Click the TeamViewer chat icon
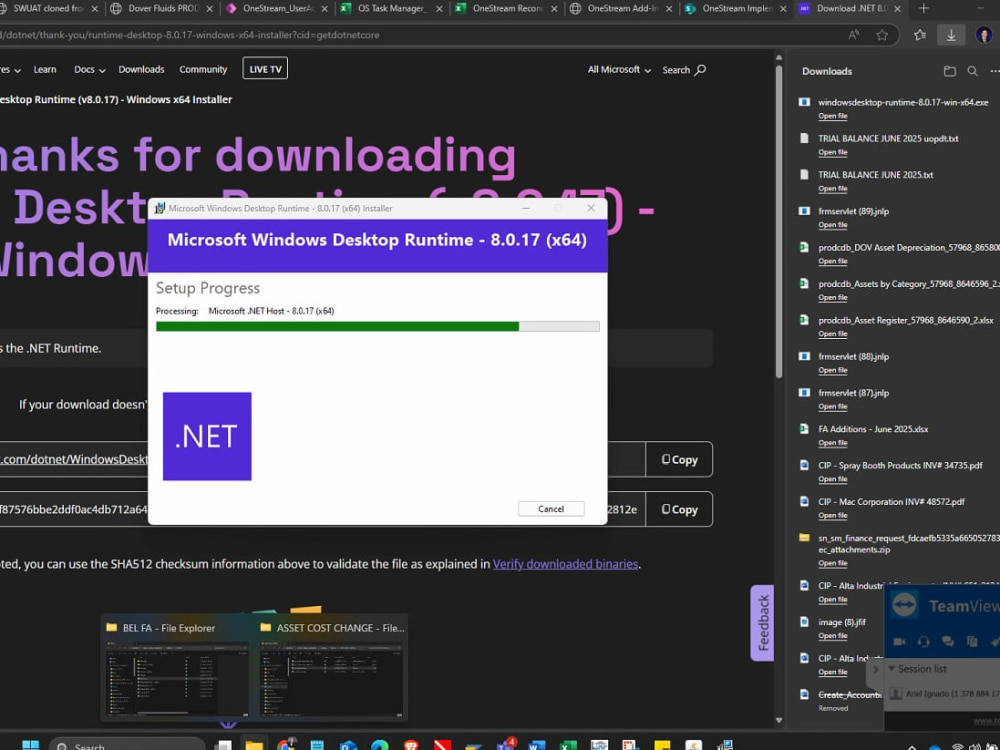Viewport: 1000px width, 750px height. [948, 642]
